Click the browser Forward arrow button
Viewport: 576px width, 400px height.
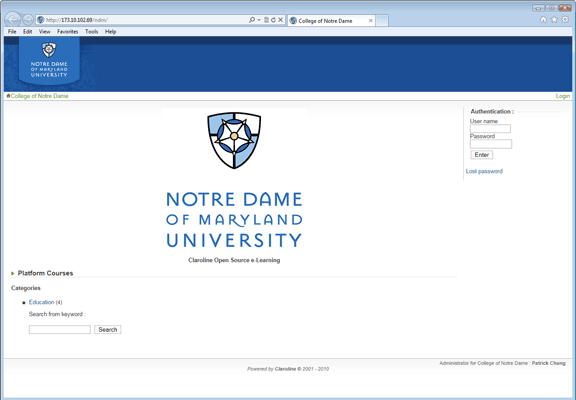(x=28, y=19)
